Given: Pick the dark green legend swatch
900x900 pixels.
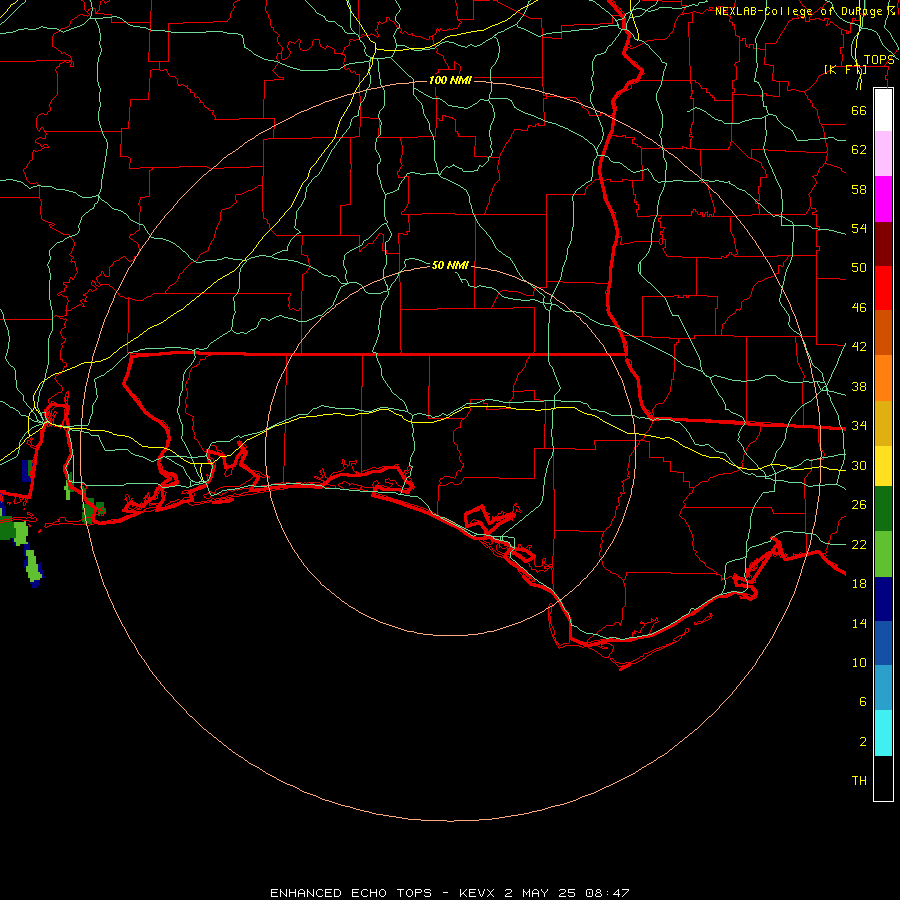Looking at the screenshot, I should pos(883,509).
